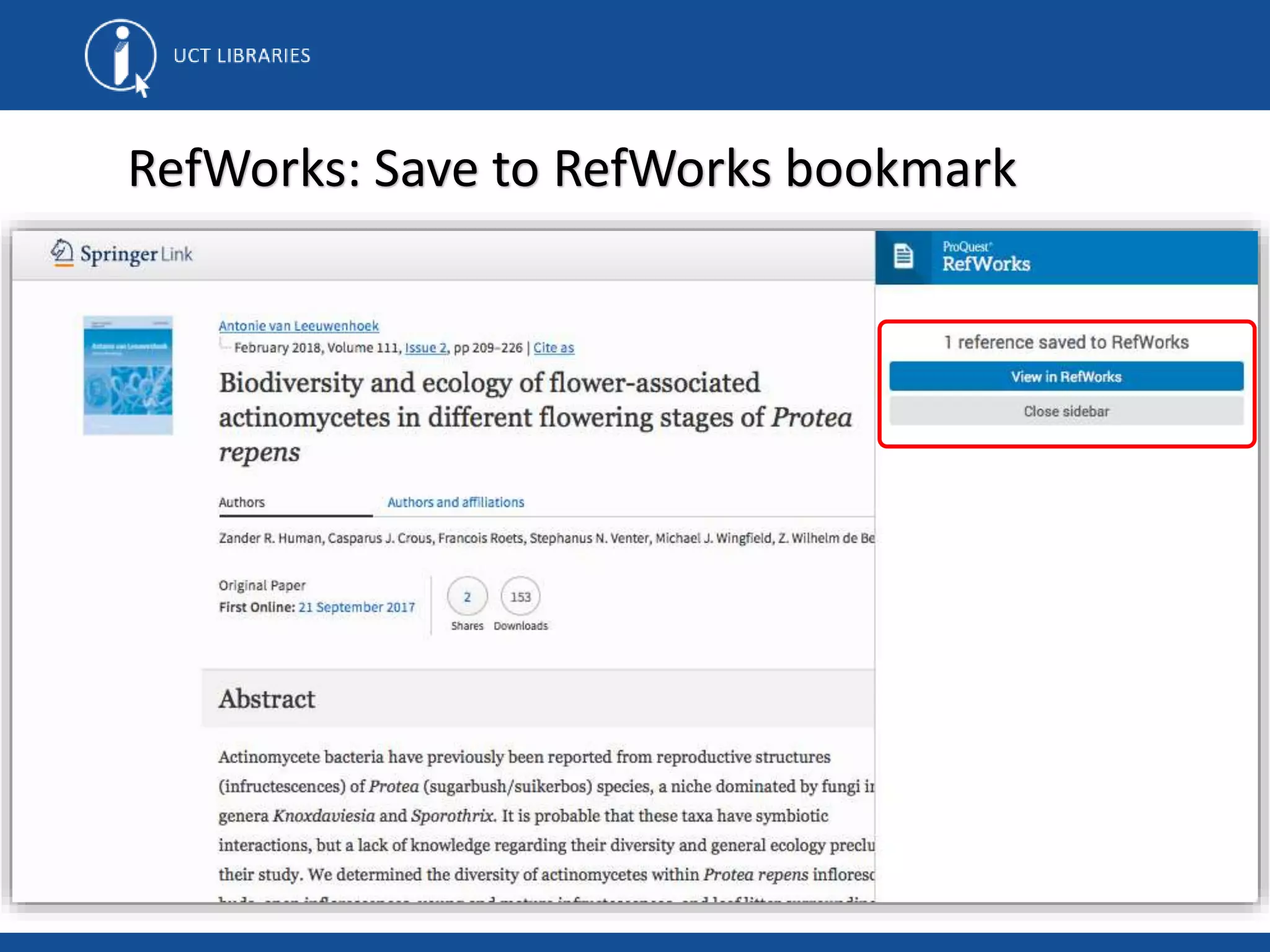Click the Springer Link wordmark
1270x952 pixels.
(136, 254)
